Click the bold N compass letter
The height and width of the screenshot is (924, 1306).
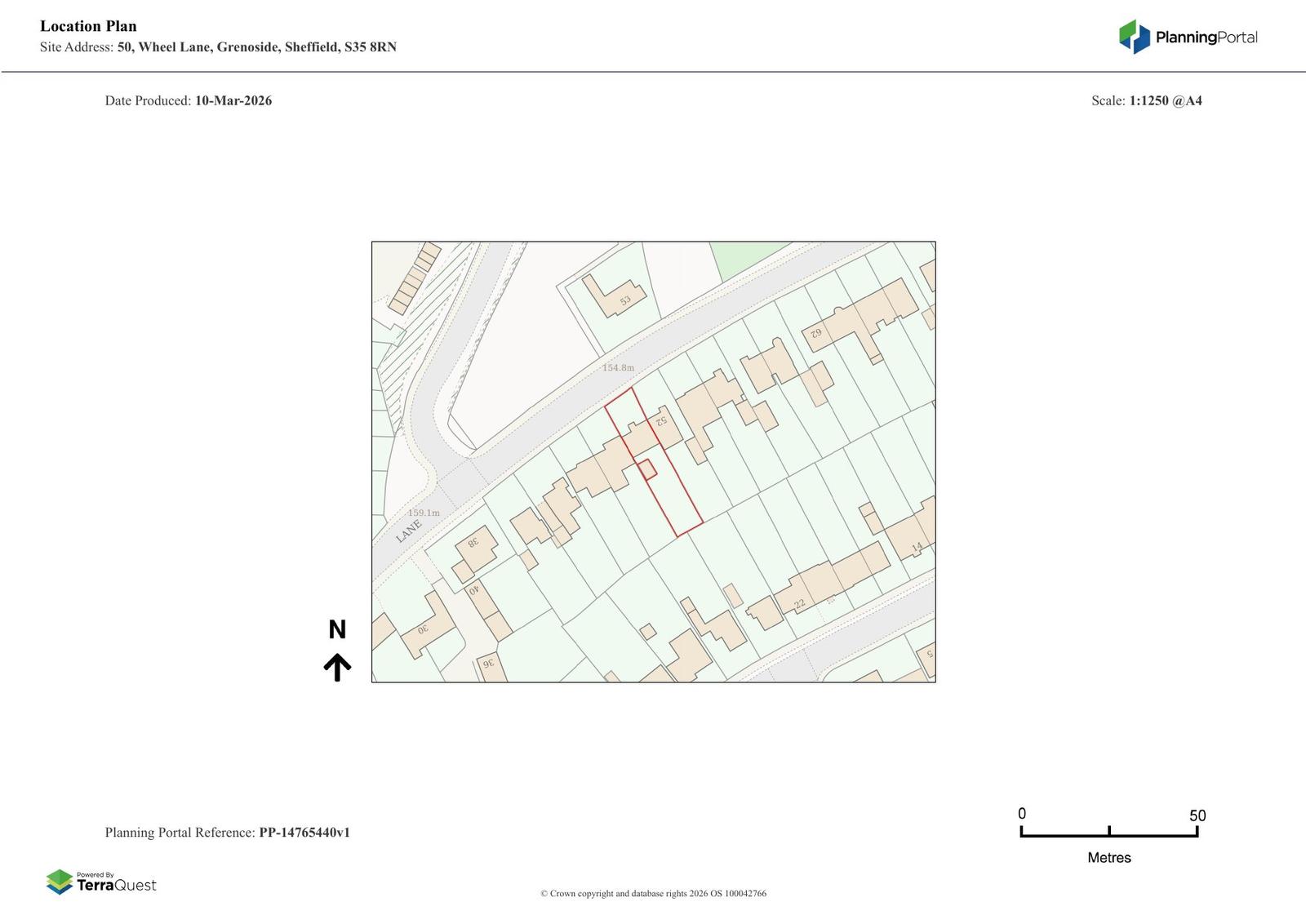337,629
